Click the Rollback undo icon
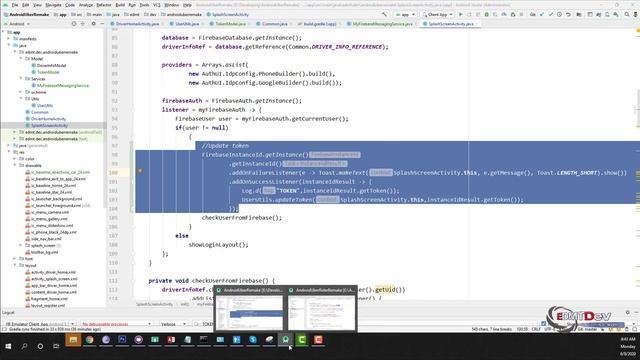This screenshot has height=360, width=640. point(568,14)
